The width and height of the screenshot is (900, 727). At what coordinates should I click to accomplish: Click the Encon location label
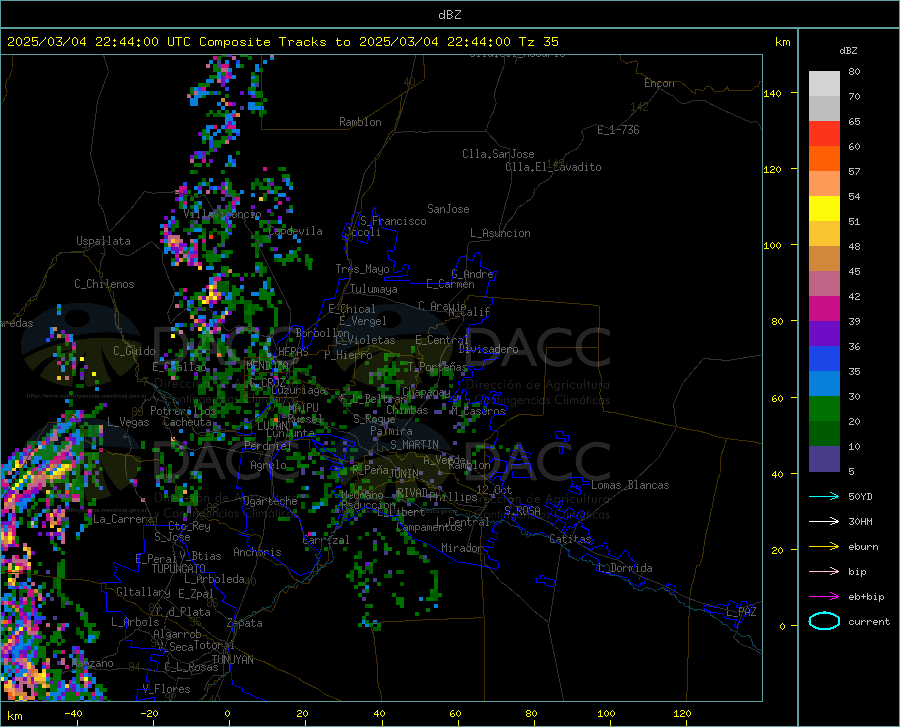659,83
